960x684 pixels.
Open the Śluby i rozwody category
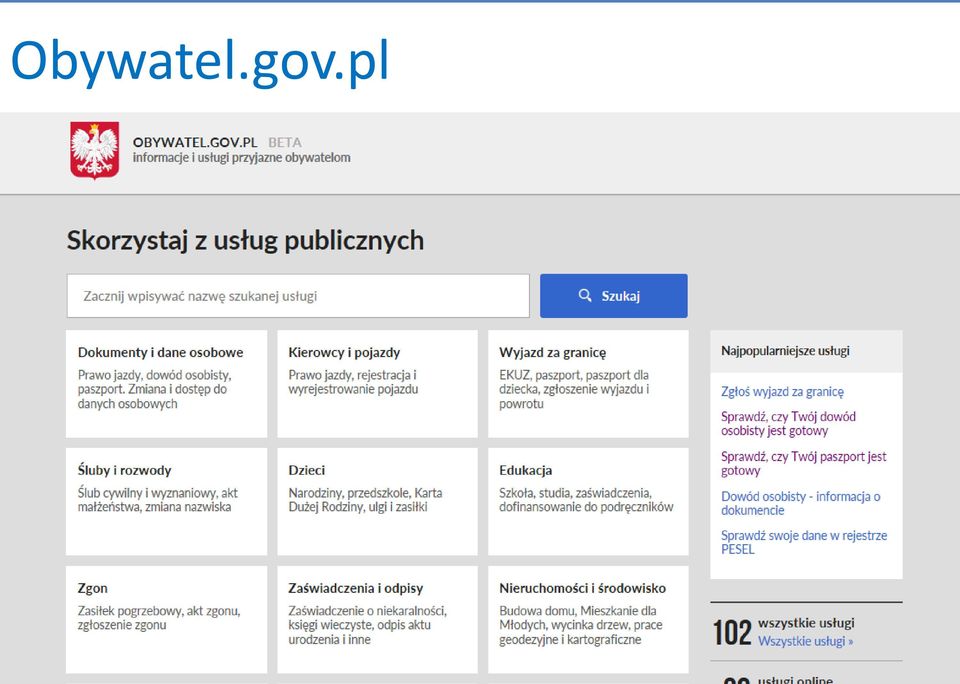[x=167, y=502]
